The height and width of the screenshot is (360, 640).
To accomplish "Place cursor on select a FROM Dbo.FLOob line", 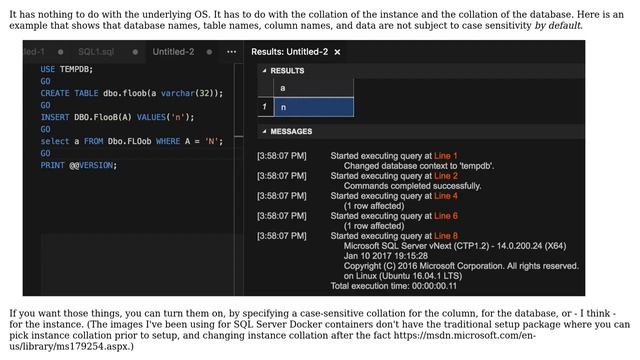I will tap(131, 141).
